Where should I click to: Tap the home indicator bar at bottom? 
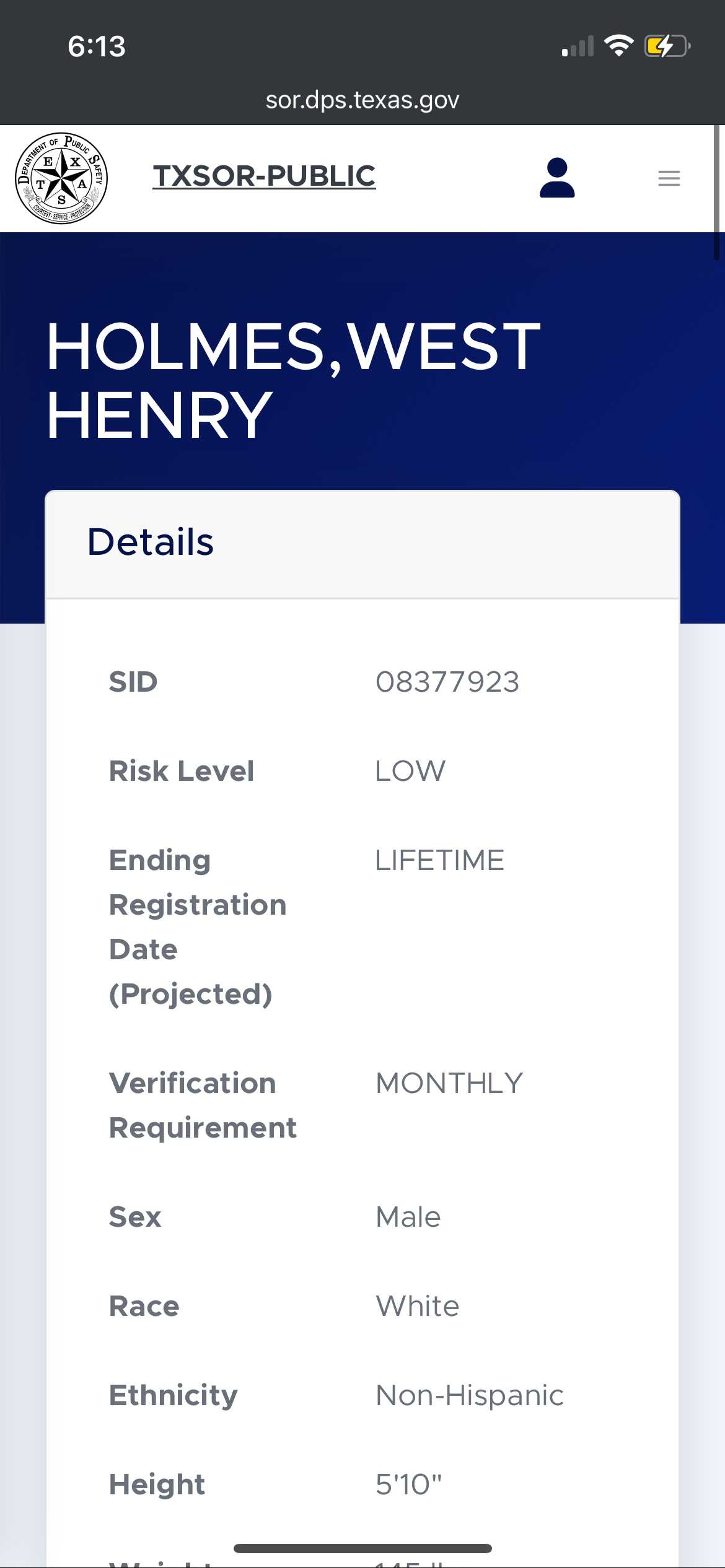click(362, 1548)
